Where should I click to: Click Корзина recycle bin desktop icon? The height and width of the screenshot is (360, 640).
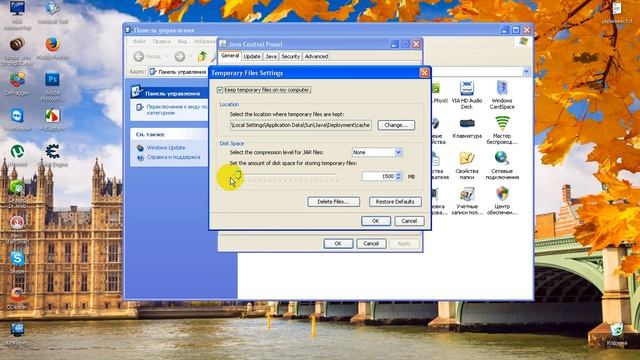pos(617,334)
